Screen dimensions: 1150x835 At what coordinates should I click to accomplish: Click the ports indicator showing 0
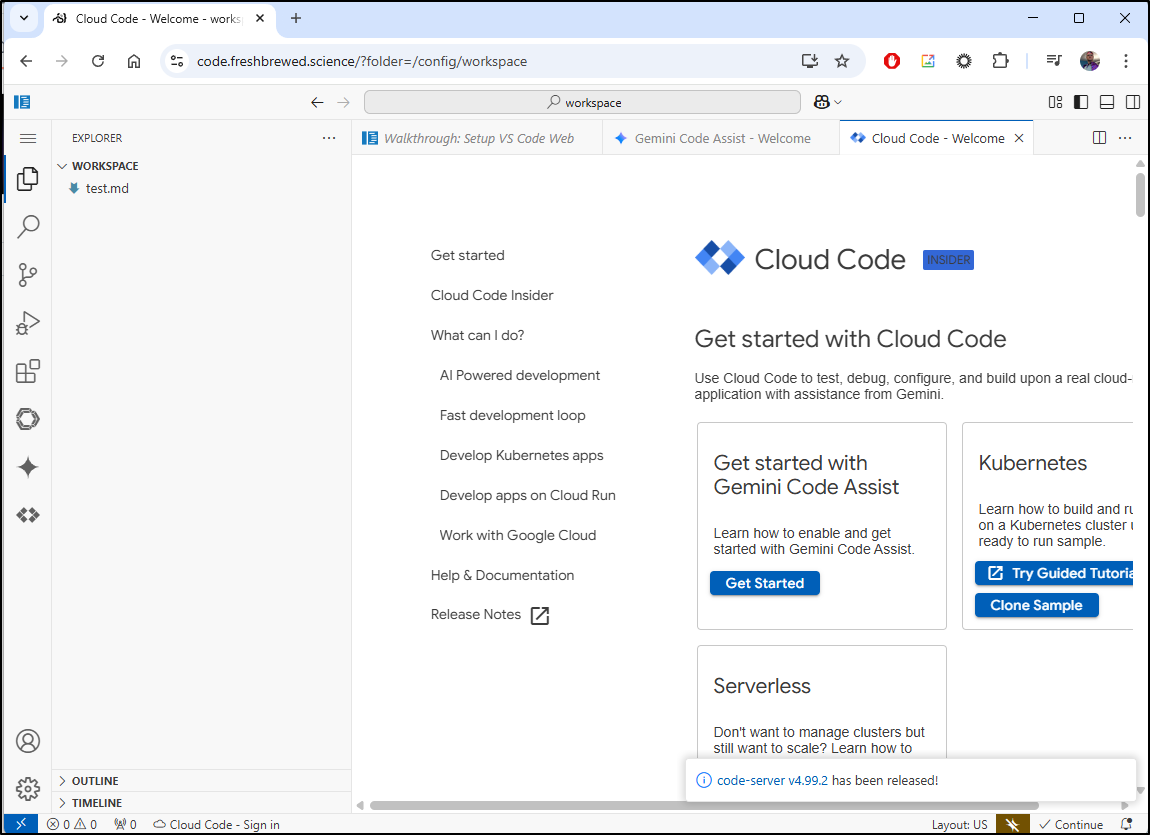click(x=125, y=825)
